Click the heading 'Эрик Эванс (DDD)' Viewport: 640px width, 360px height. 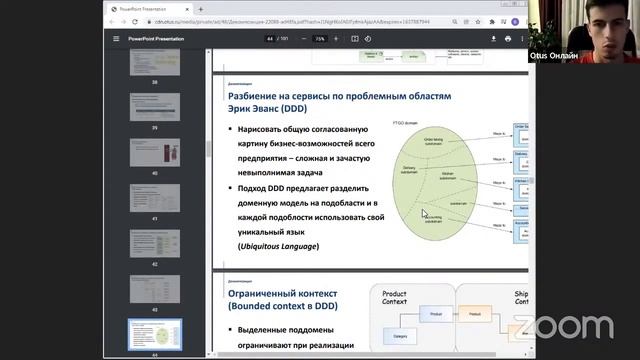click(x=267, y=109)
